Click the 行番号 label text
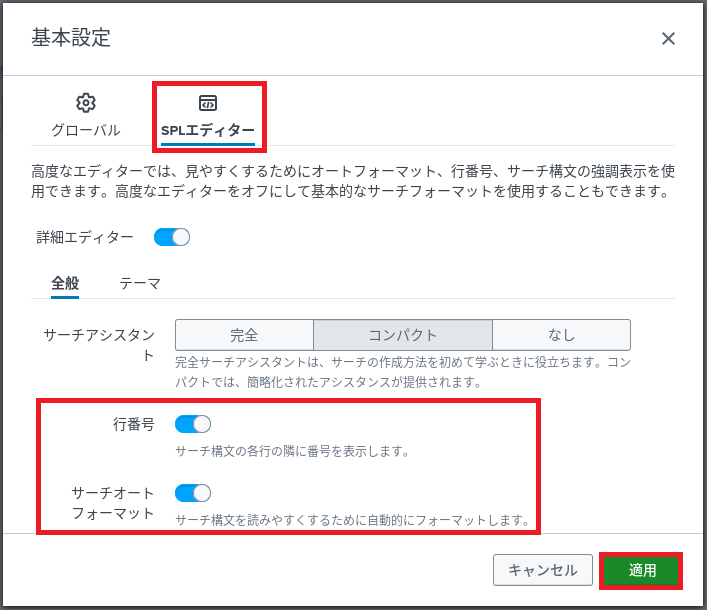Image resolution: width=707 pixels, height=610 pixels. pos(133,424)
